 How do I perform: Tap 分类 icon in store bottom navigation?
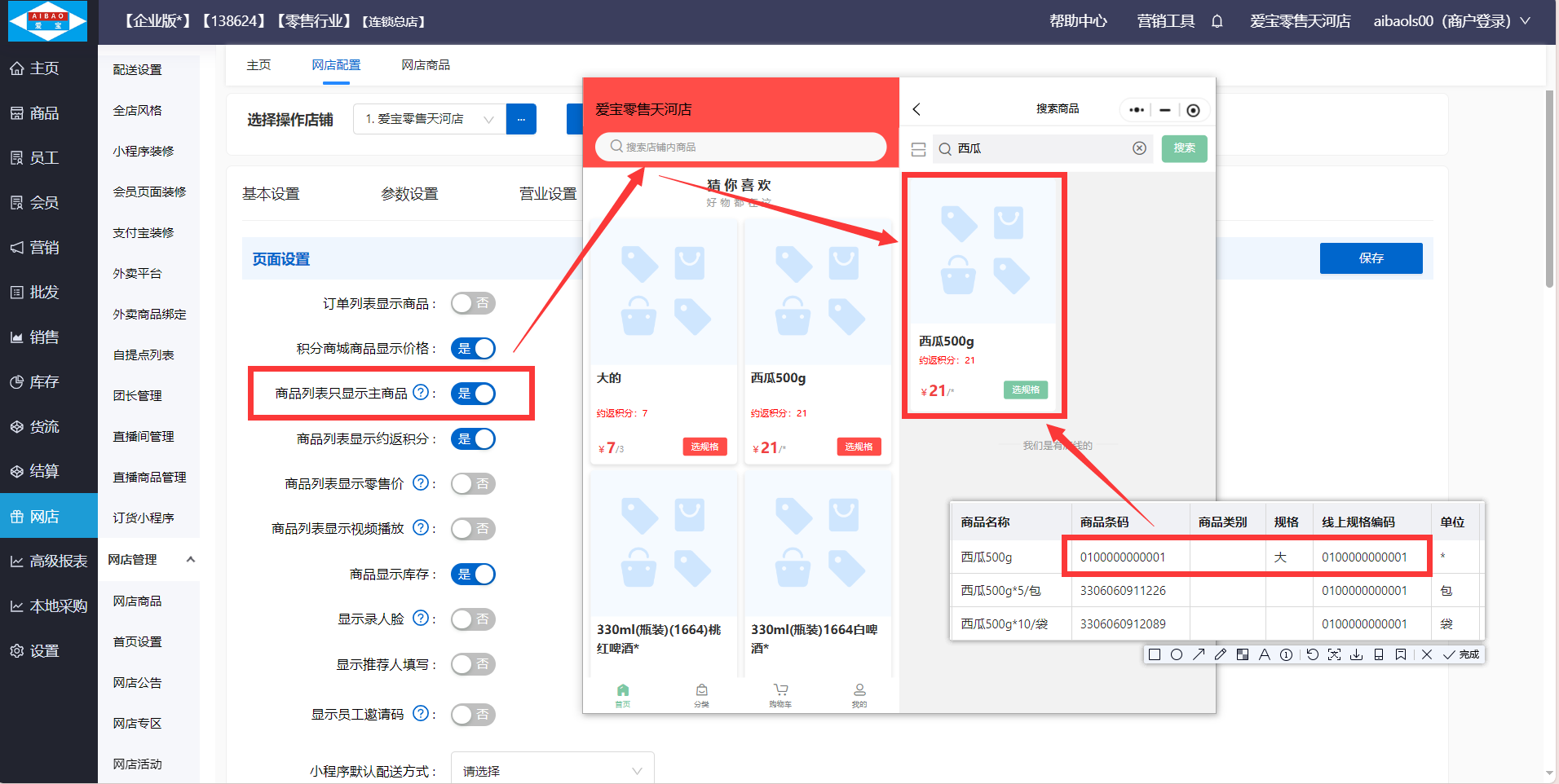tap(701, 695)
